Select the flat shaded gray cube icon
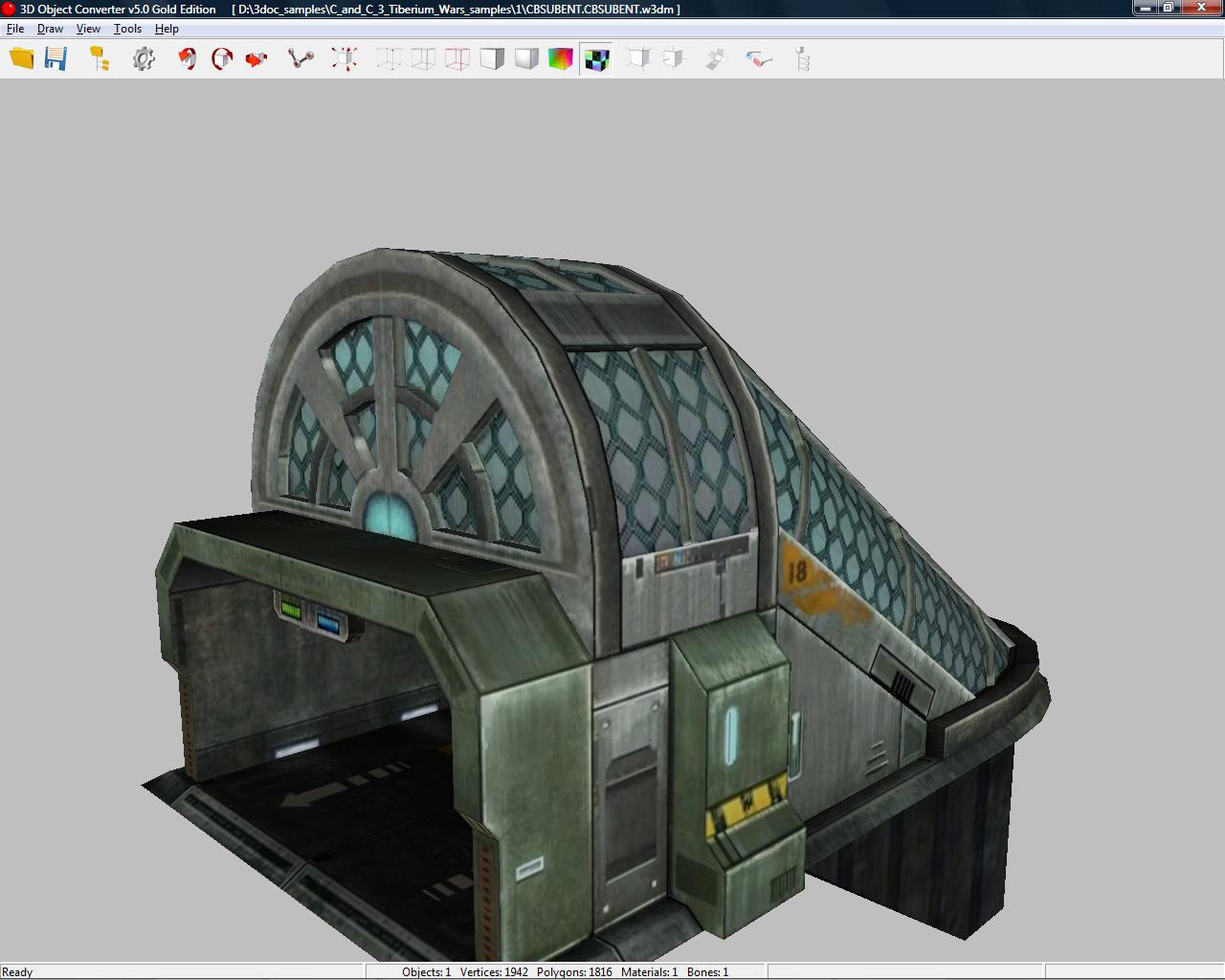This screenshot has height=980, width=1225. pyautogui.click(x=492, y=59)
